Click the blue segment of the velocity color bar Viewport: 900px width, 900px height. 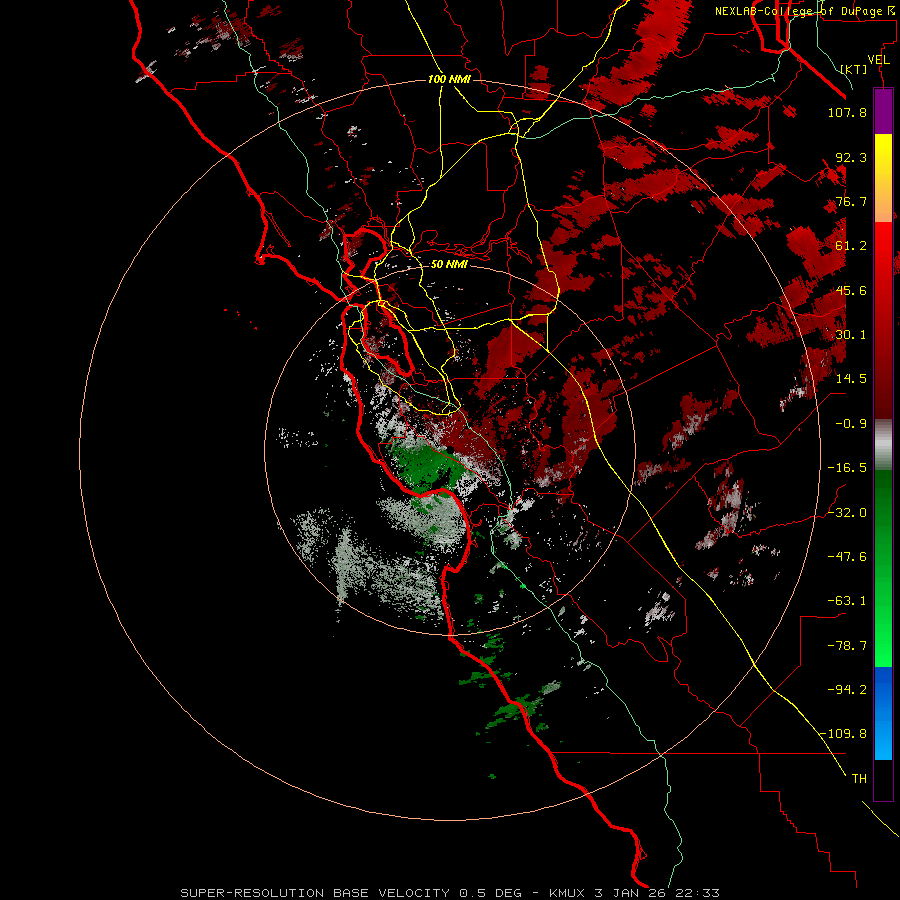883,713
